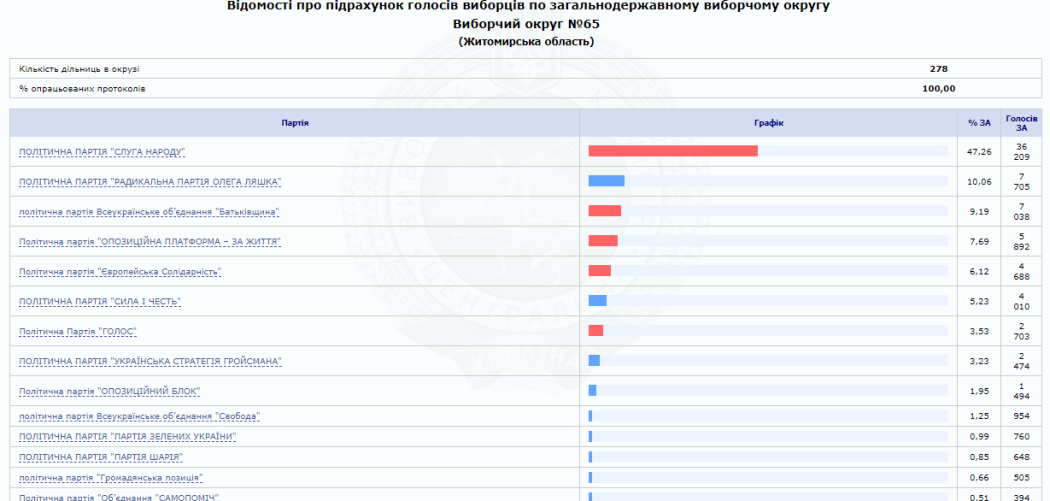The height and width of the screenshot is (501, 1050).
Task: Click the "Батьківщина" party link
Action: point(149,212)
